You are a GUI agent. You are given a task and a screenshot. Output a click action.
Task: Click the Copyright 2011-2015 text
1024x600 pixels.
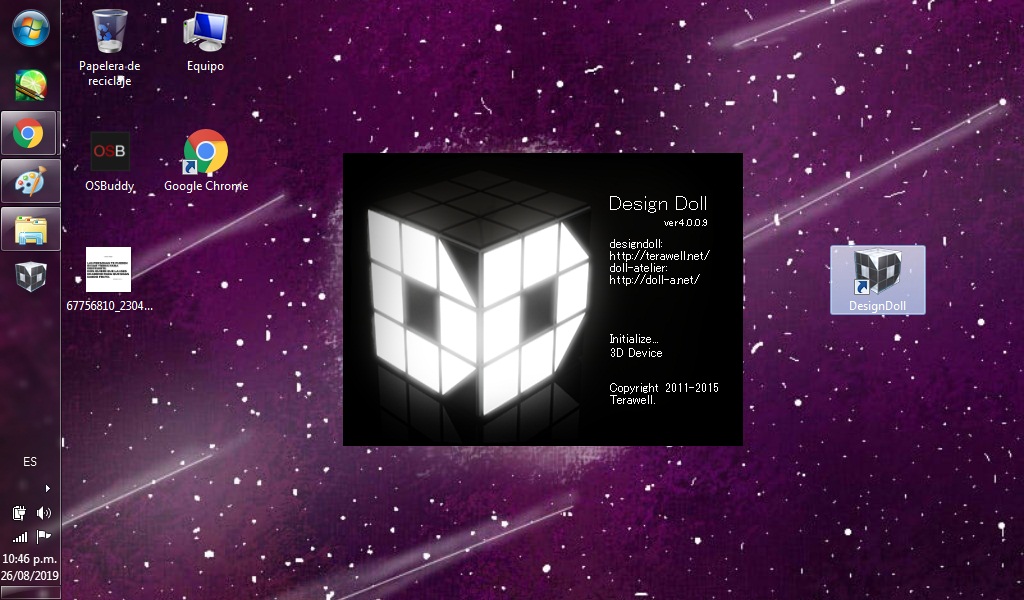[664, 388]
